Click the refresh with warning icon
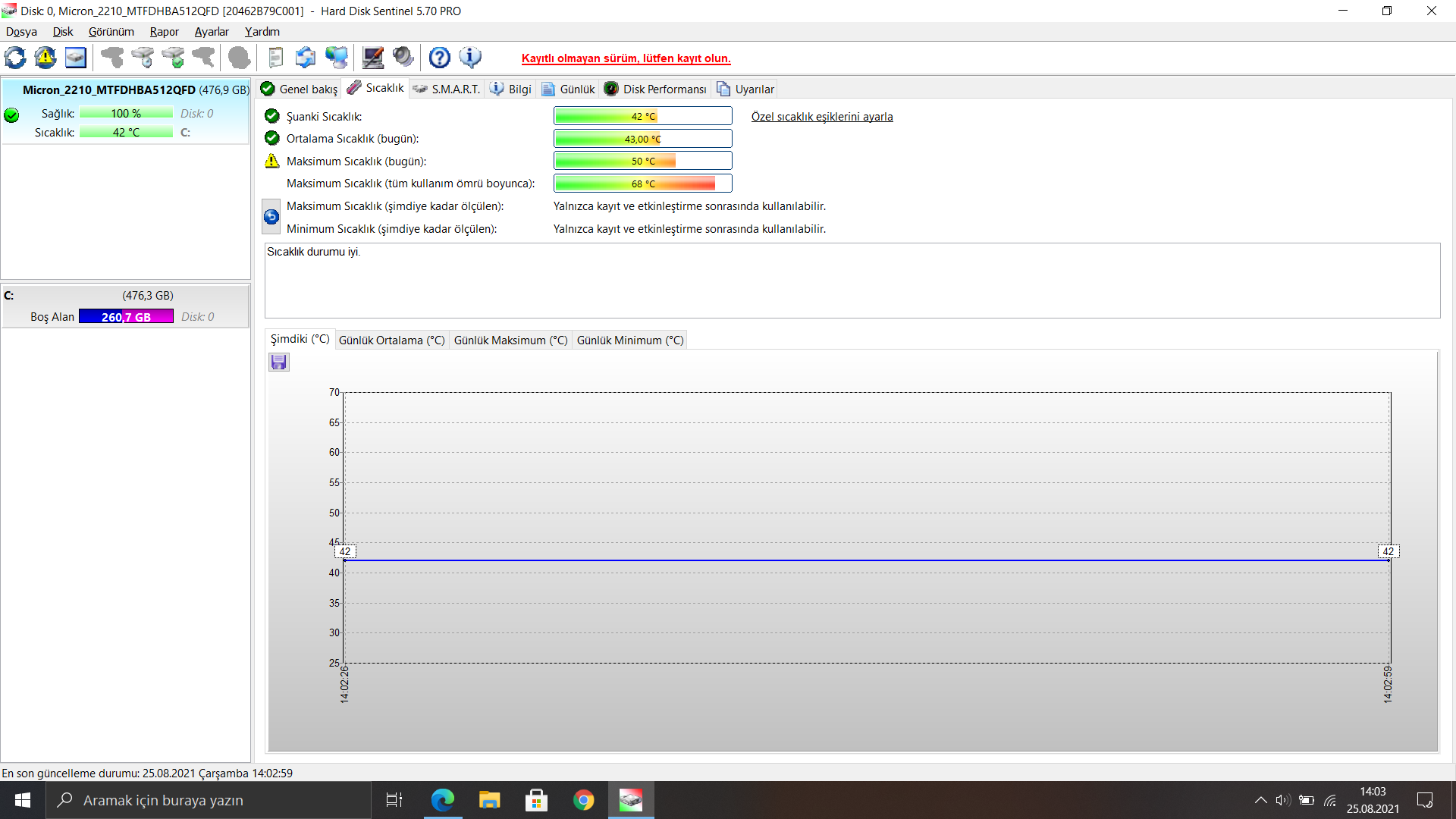1456x819 pixels. 45,58
